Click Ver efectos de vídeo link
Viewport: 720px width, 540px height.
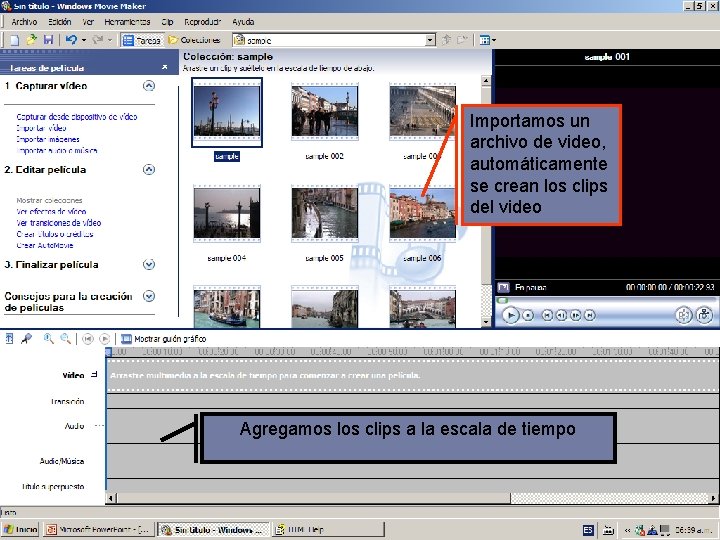[51, 211]
